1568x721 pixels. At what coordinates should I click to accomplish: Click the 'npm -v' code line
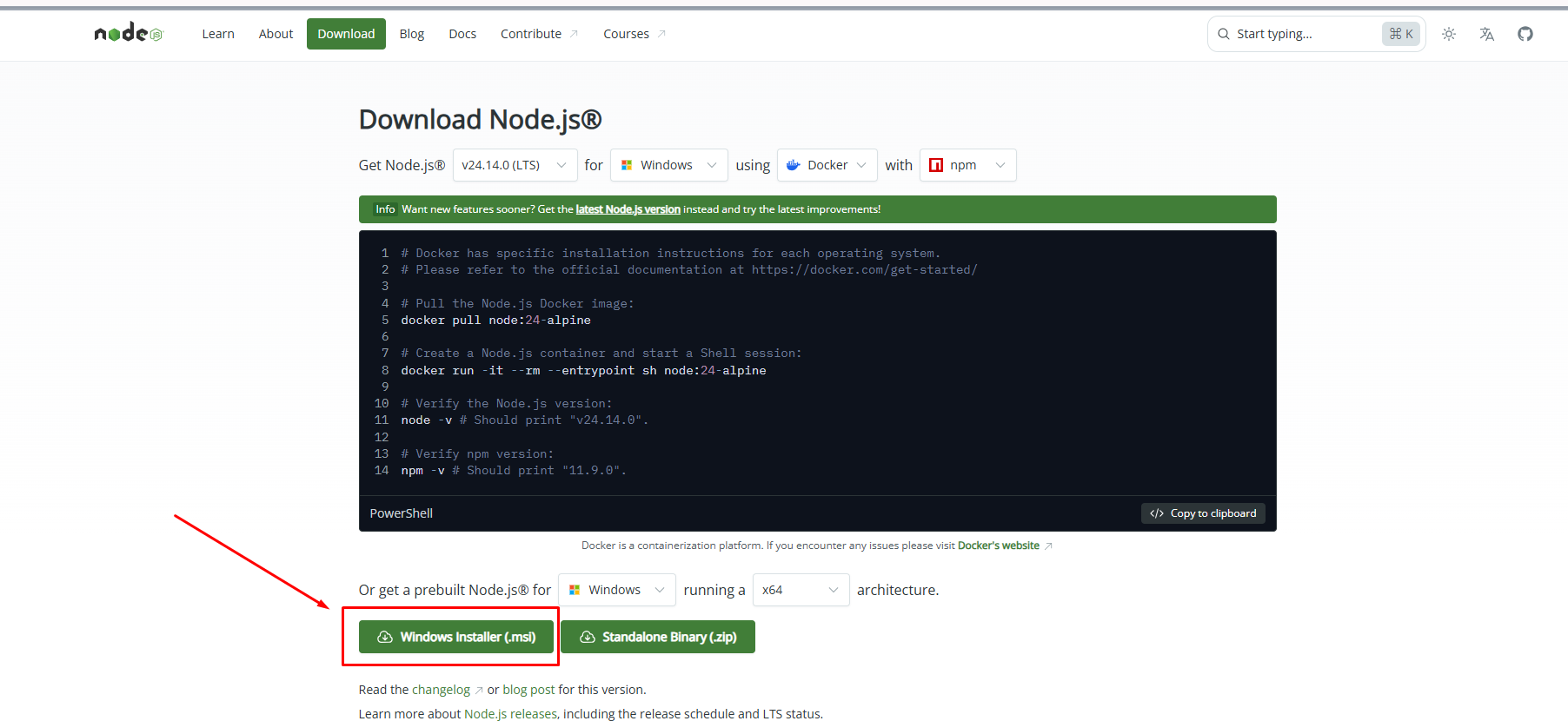[x=513, y=471]
